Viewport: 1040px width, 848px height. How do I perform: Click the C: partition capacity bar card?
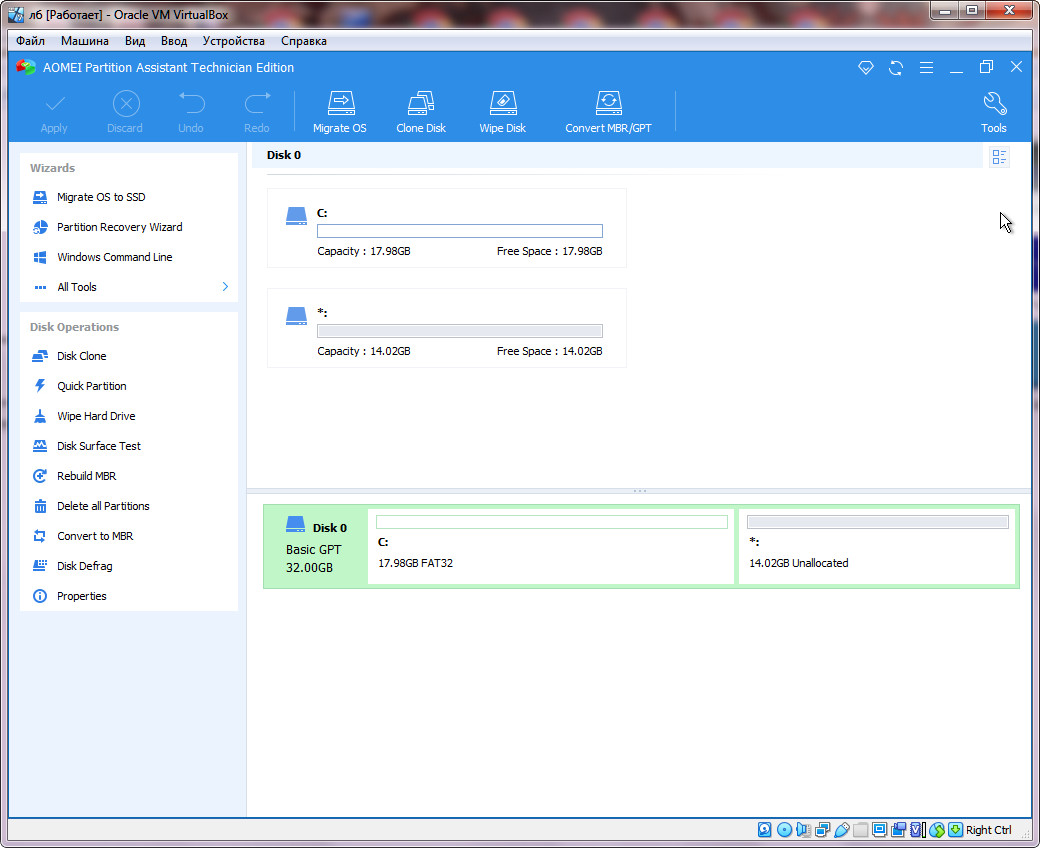click(x=447, y=228)
